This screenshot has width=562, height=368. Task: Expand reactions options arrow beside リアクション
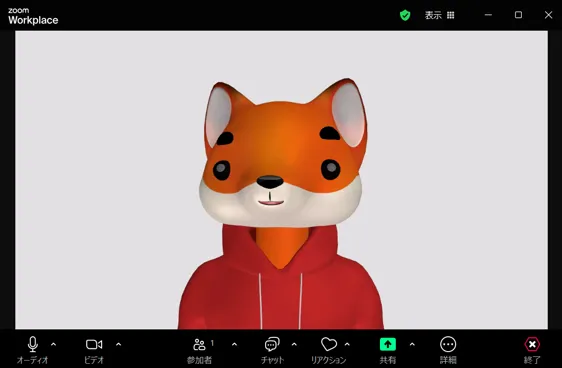coord(347,344)
